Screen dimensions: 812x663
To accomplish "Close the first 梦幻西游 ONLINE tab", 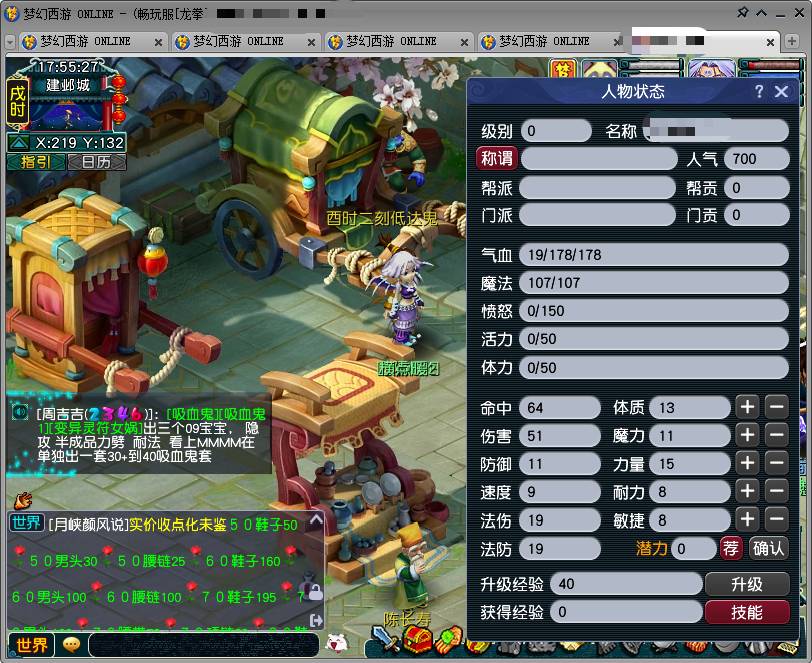I will pyautogui.click(x=158, y=42).
